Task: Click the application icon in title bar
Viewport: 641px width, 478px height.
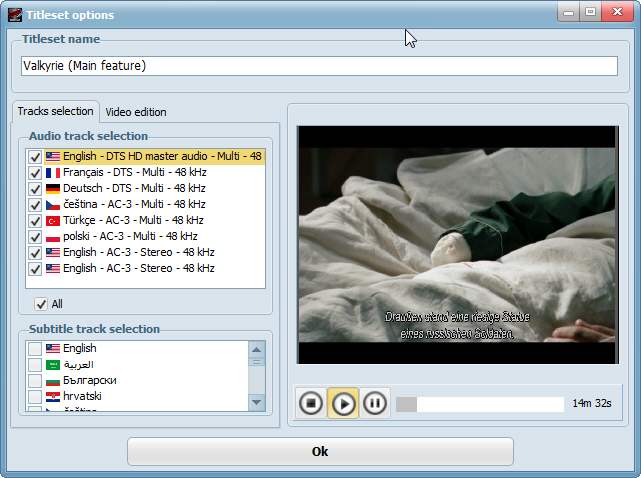Action: [15, 15]
